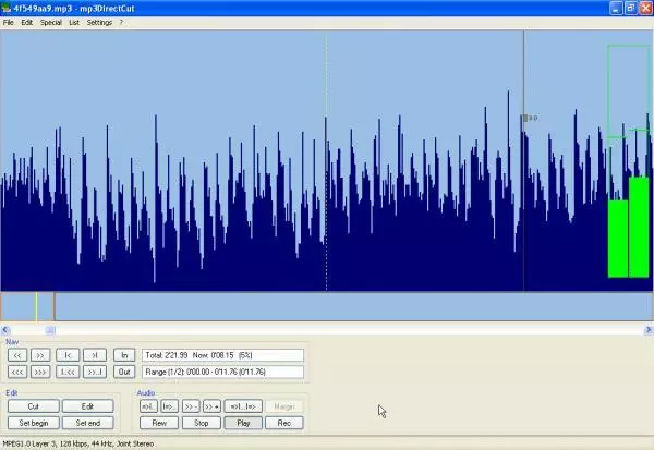
Task: Jump to start with the '|<' button
Action: click(x=68, y=355)
